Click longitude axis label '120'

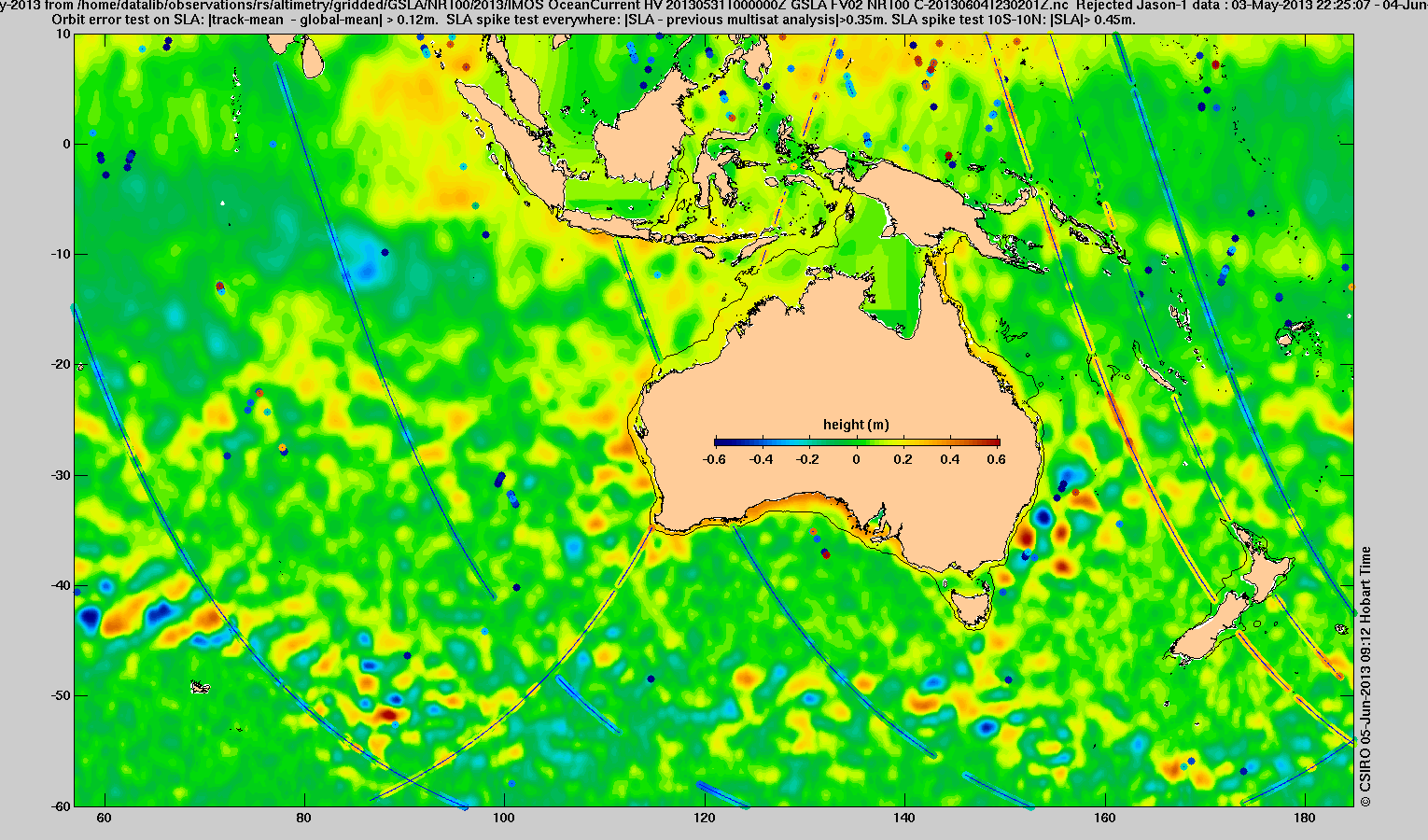pos(705,819)
